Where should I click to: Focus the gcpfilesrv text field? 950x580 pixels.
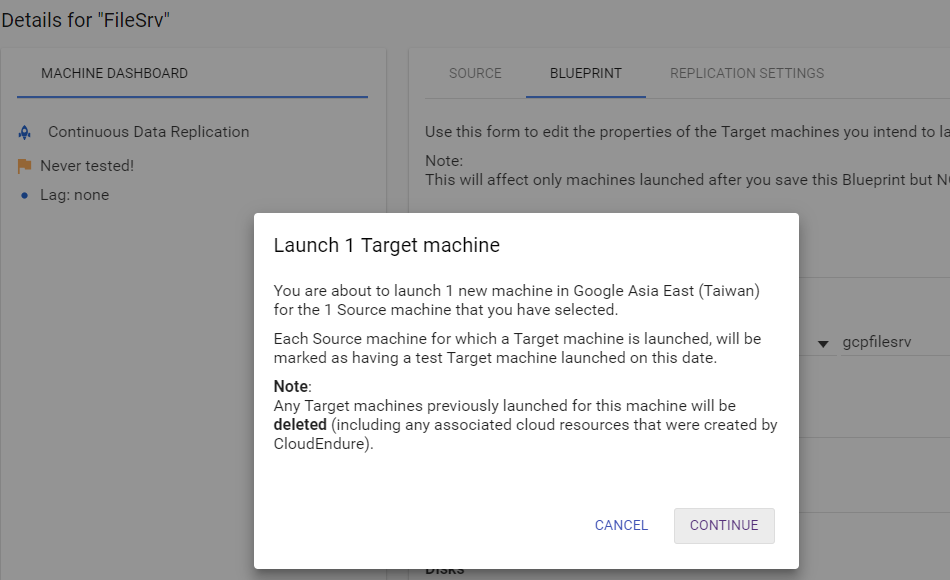[x=895, y=342]
